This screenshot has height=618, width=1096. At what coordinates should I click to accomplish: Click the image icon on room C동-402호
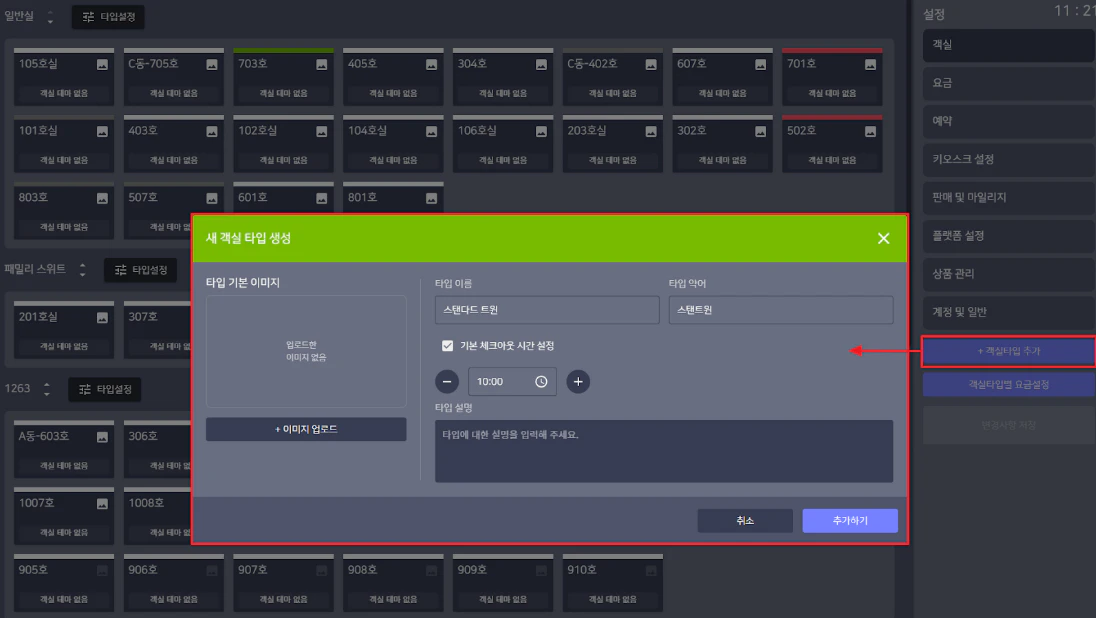coord(651,64)
